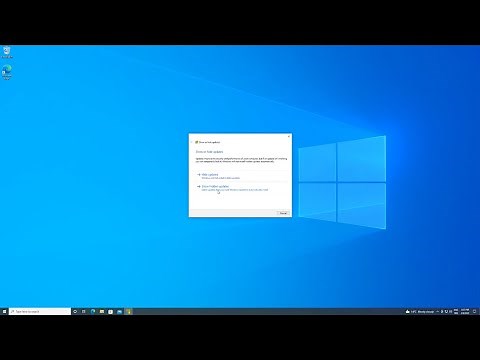The image size is (480, 360).
Task: Choose the Hide updates option
Action: [x=241, y=176]
